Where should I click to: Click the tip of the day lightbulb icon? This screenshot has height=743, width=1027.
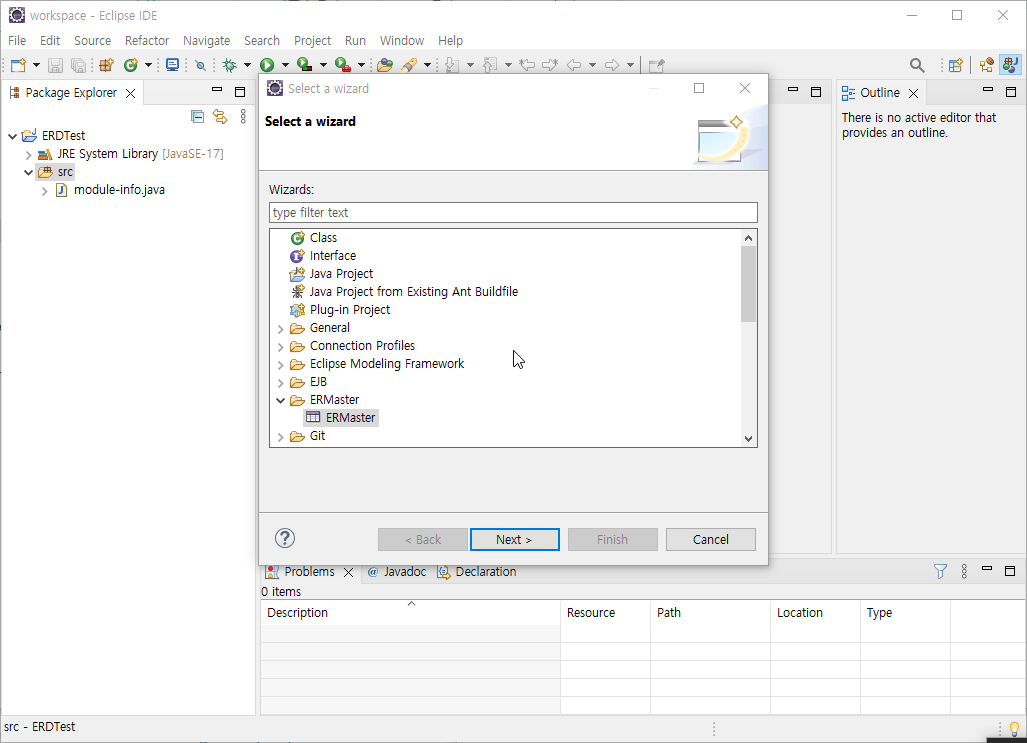point(1014,729)
